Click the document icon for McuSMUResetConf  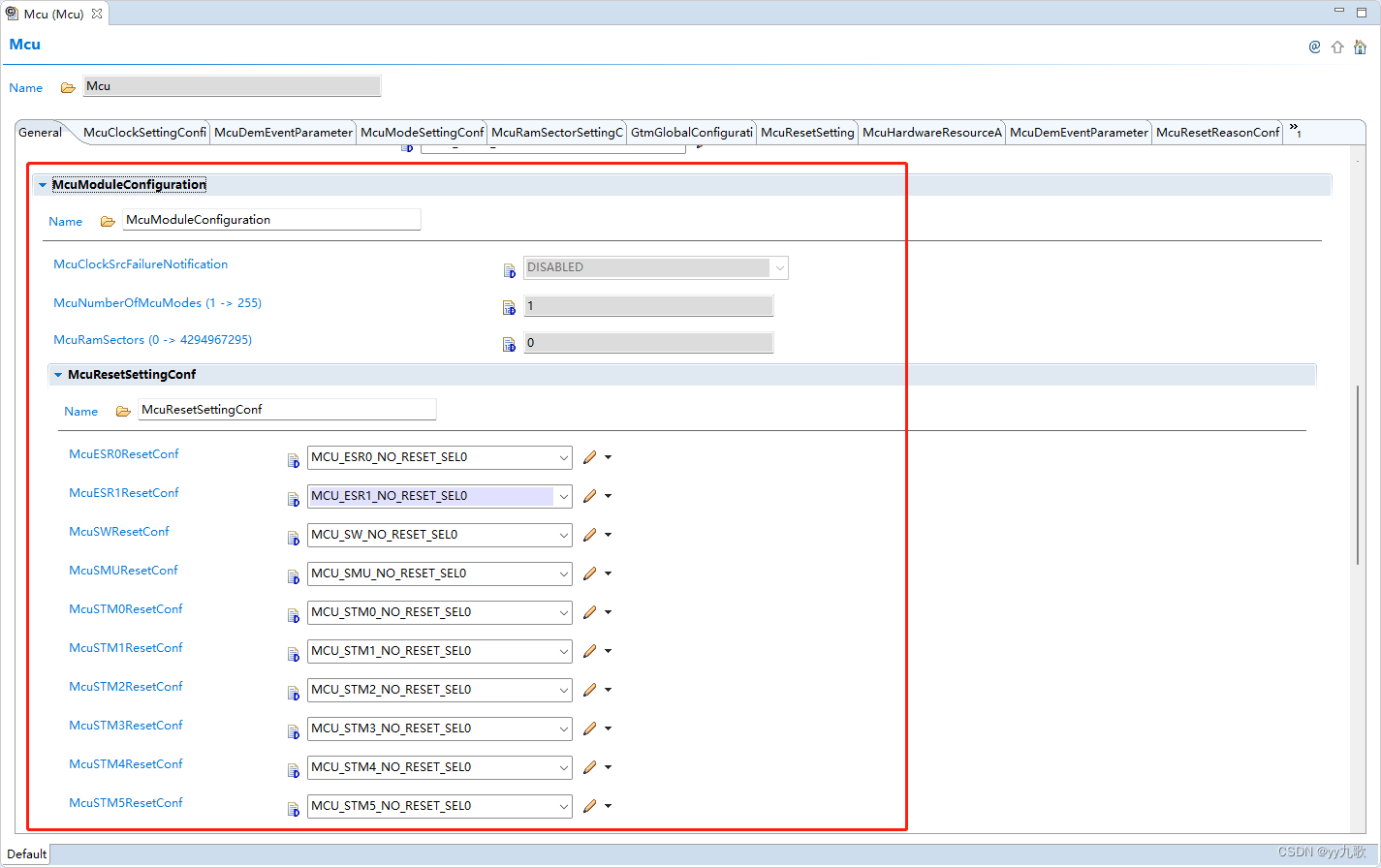(293, 577)
